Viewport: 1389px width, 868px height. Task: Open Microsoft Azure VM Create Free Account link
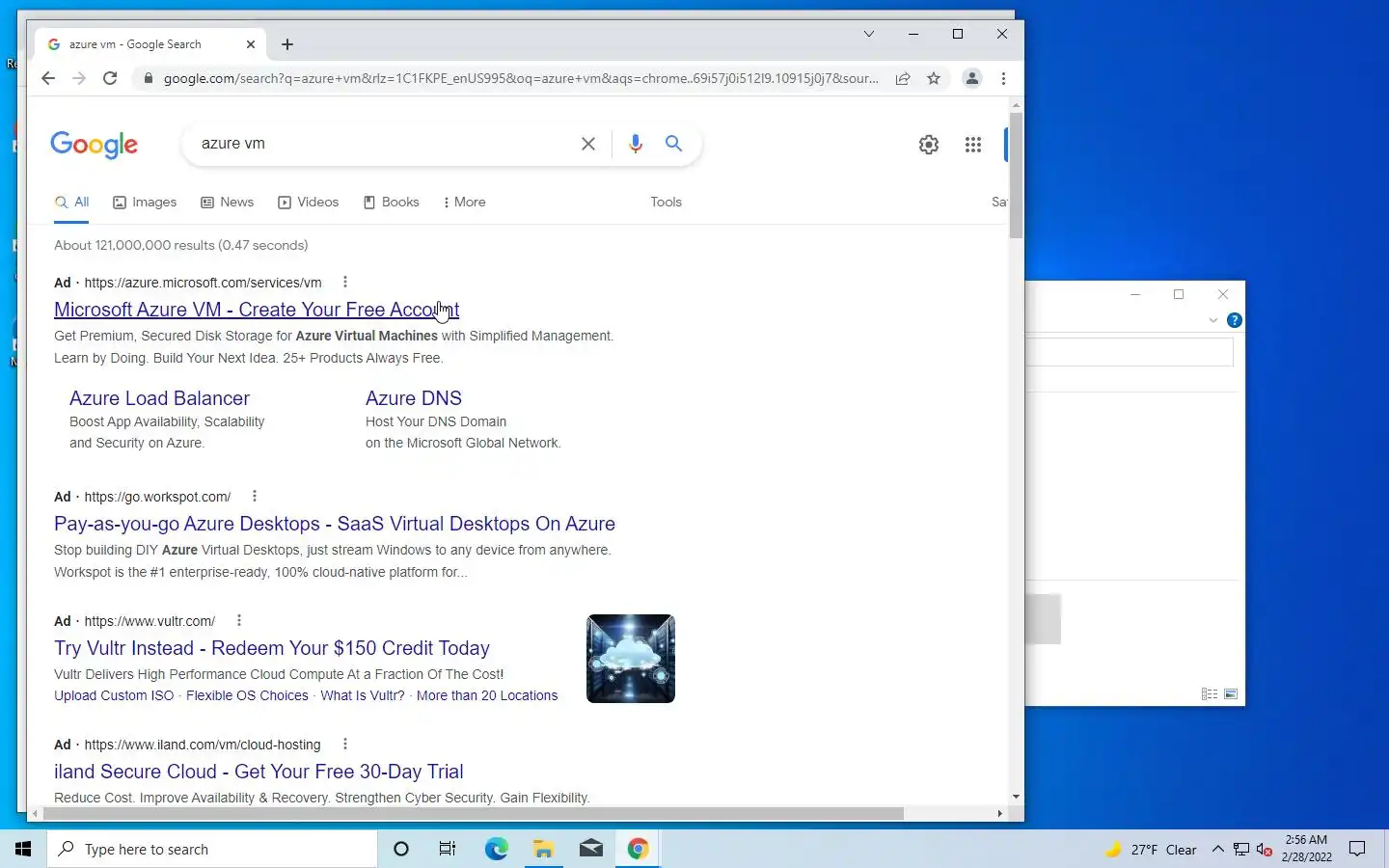click(x=257, y=310)
